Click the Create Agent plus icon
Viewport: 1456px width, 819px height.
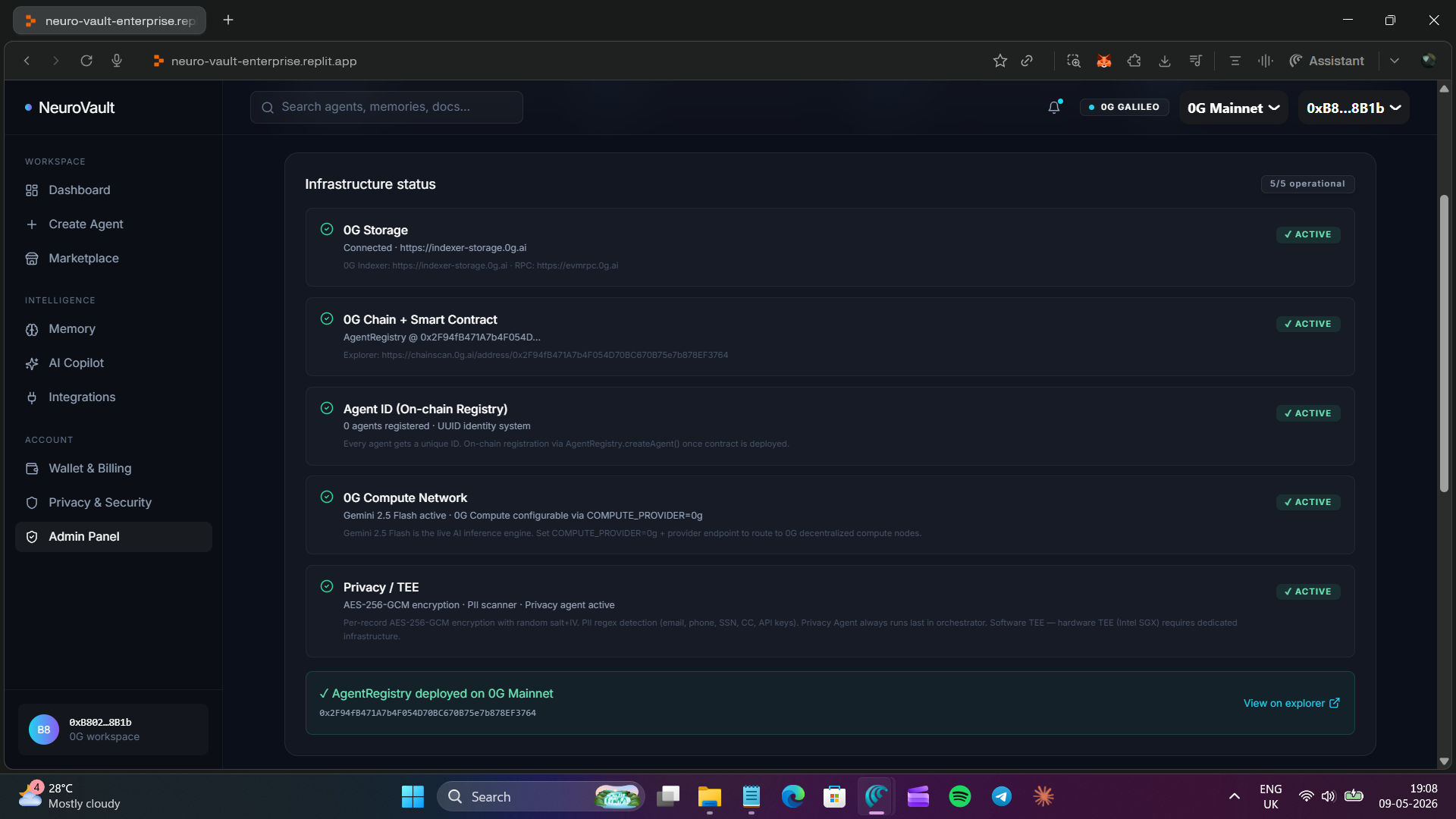coord(32,224)
